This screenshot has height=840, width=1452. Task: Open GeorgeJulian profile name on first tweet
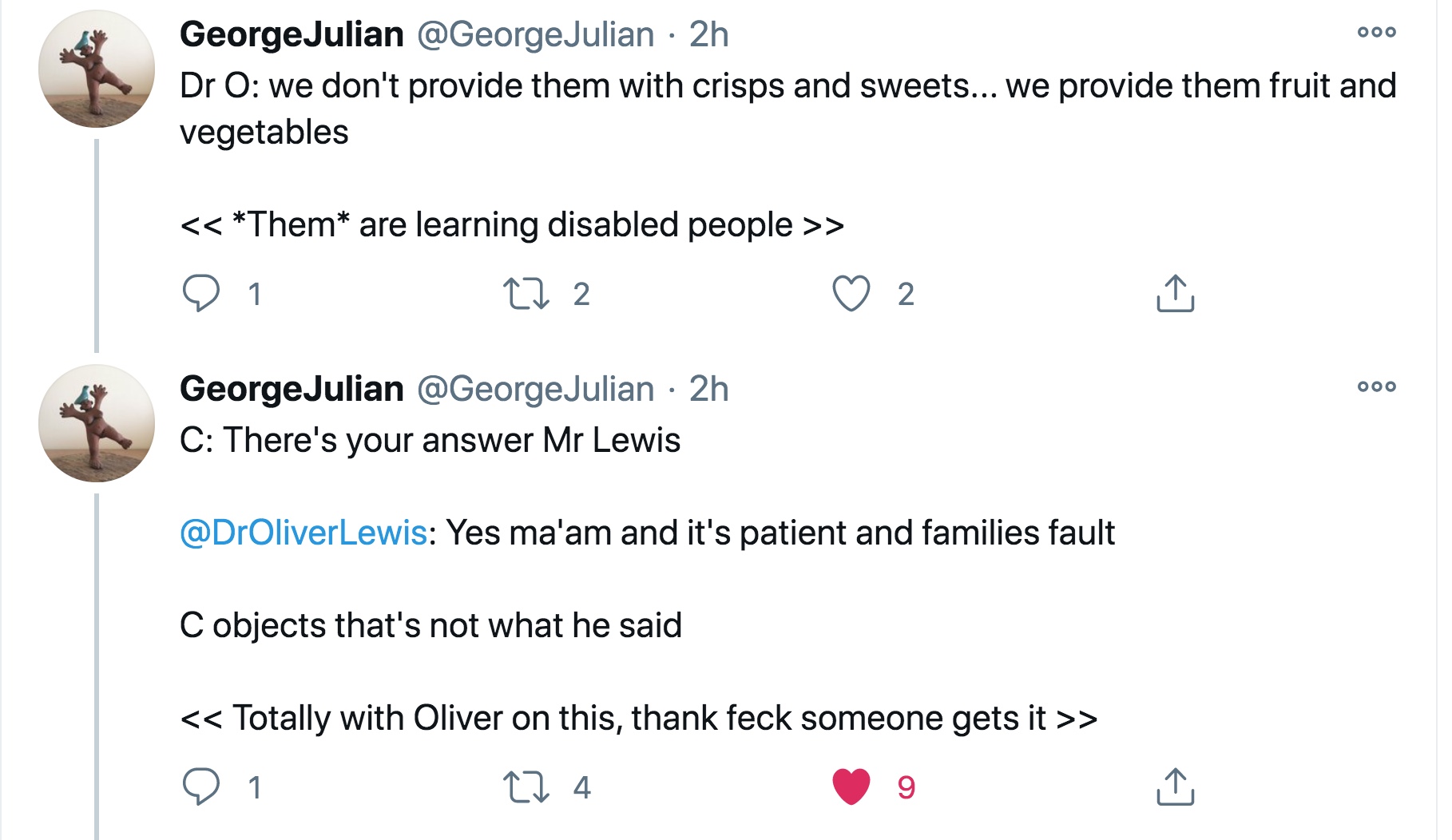point(292,34)
